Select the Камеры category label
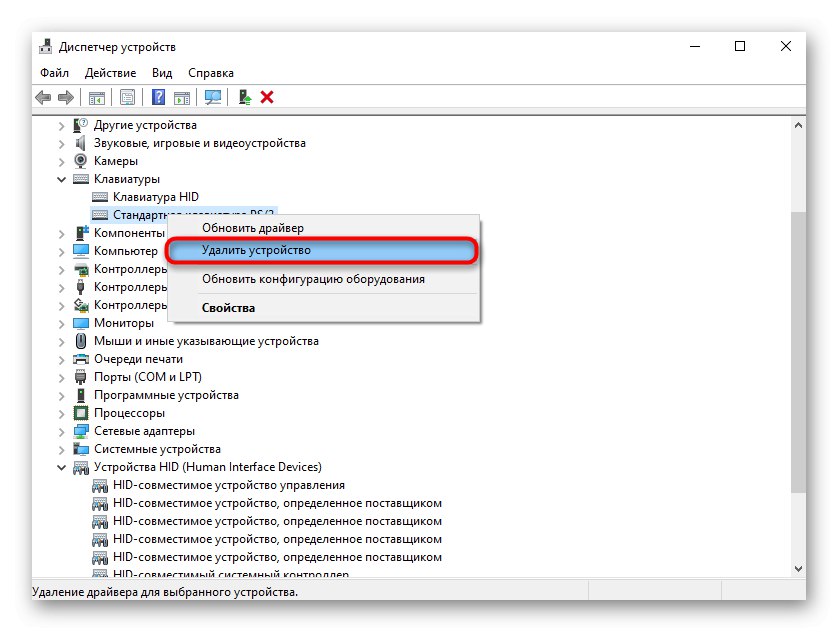Viewport: 838px width, 632px height. tap(115, 161)
